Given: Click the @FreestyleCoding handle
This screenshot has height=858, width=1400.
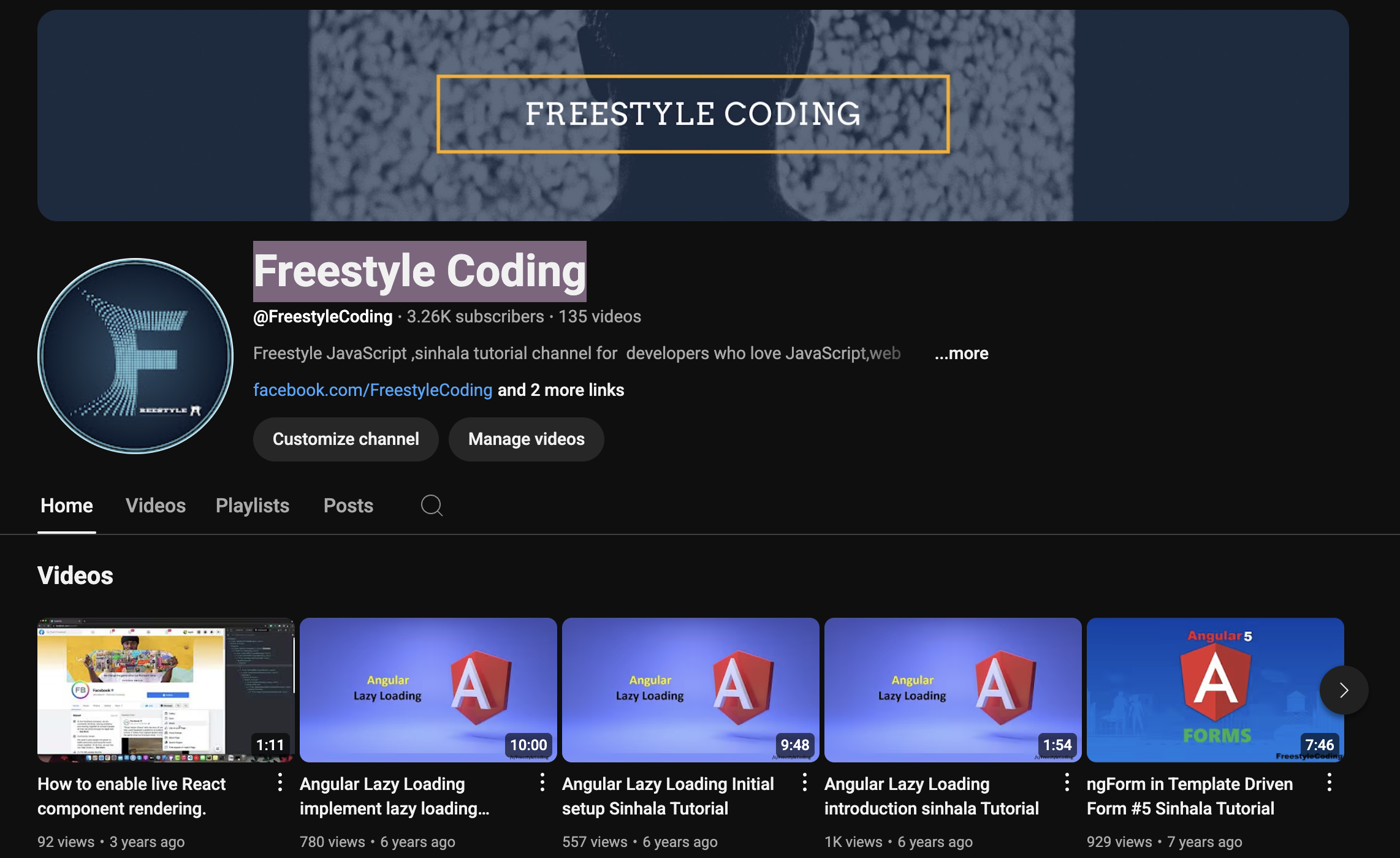Looking at the screenshot, I should (x=323, y=316).
